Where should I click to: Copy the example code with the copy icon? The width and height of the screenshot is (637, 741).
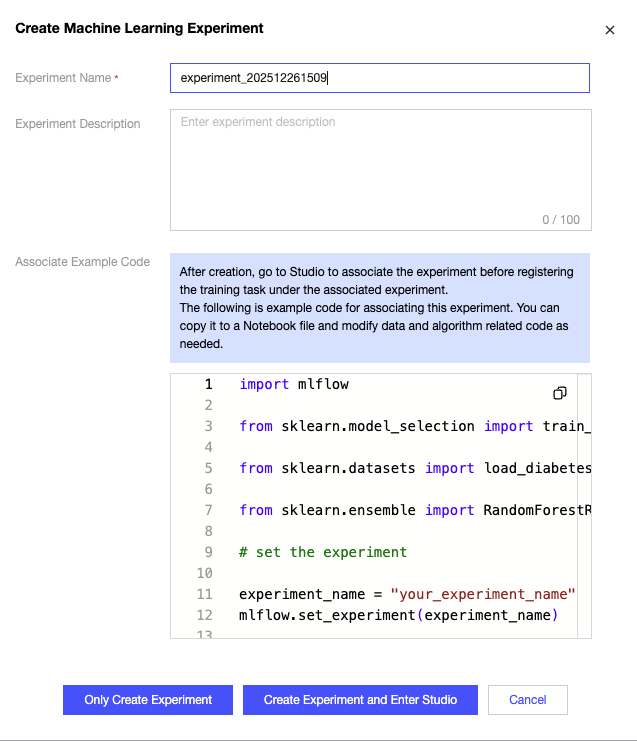560,393
